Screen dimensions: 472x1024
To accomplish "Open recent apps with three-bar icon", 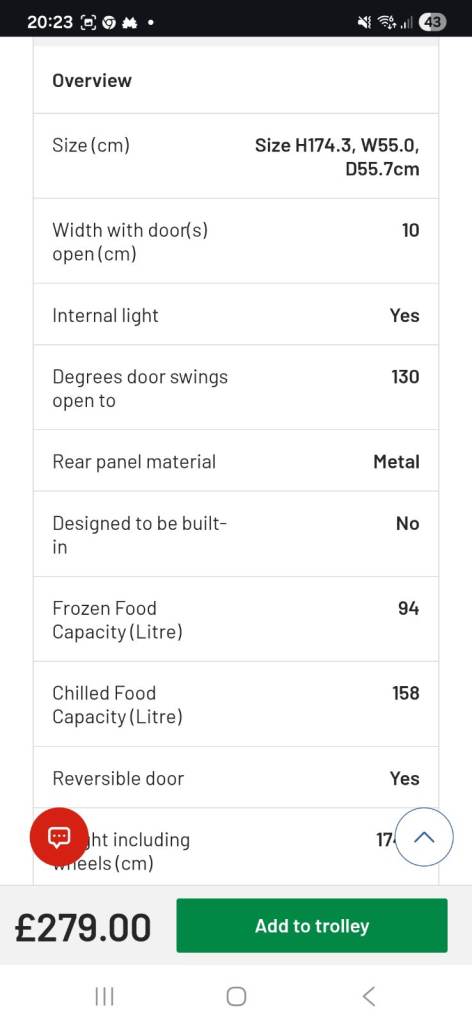I will (x=104, y=996).
